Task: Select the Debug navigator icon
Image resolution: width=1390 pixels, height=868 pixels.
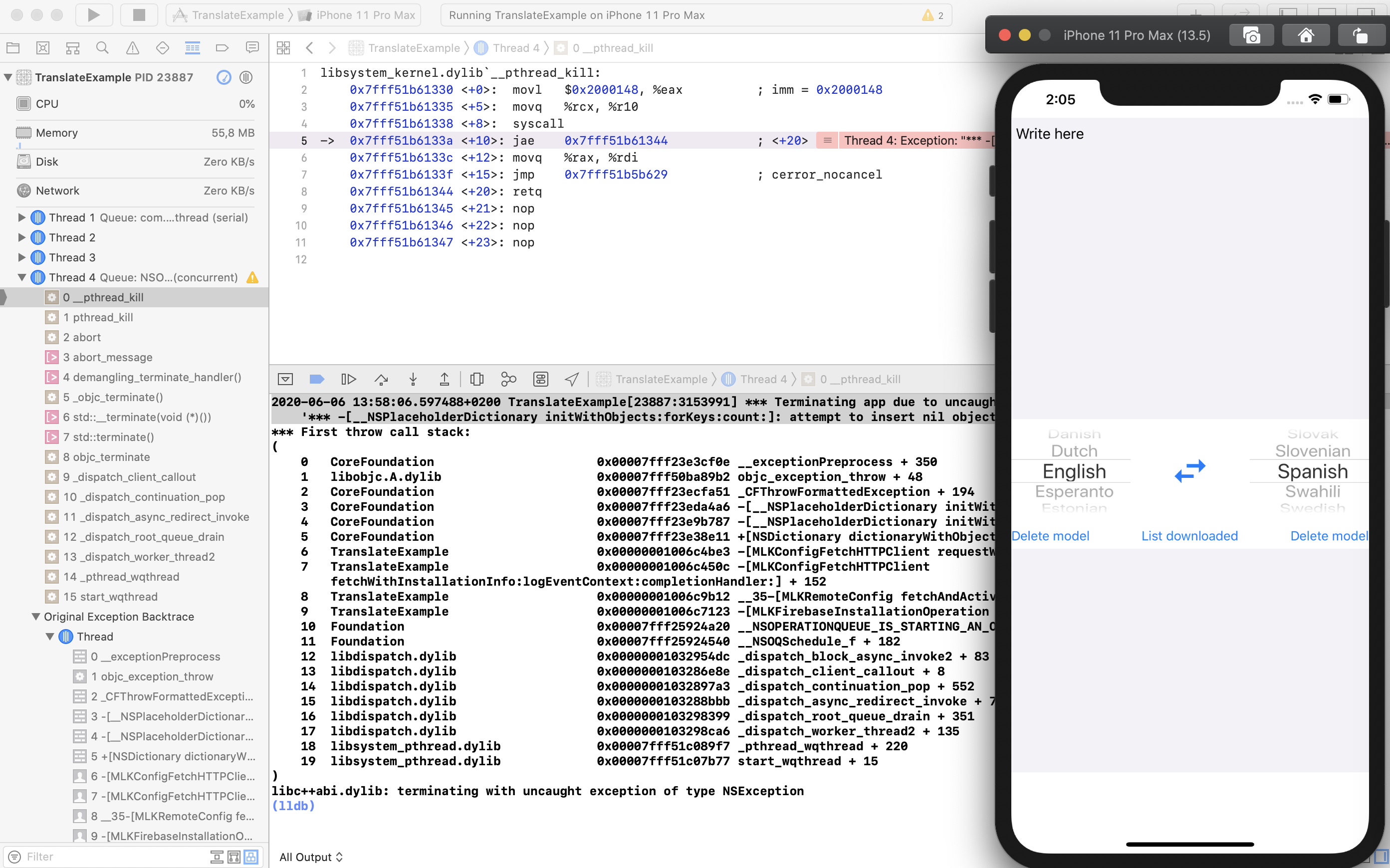Action: pyautogui.click(x=193, y=48)
